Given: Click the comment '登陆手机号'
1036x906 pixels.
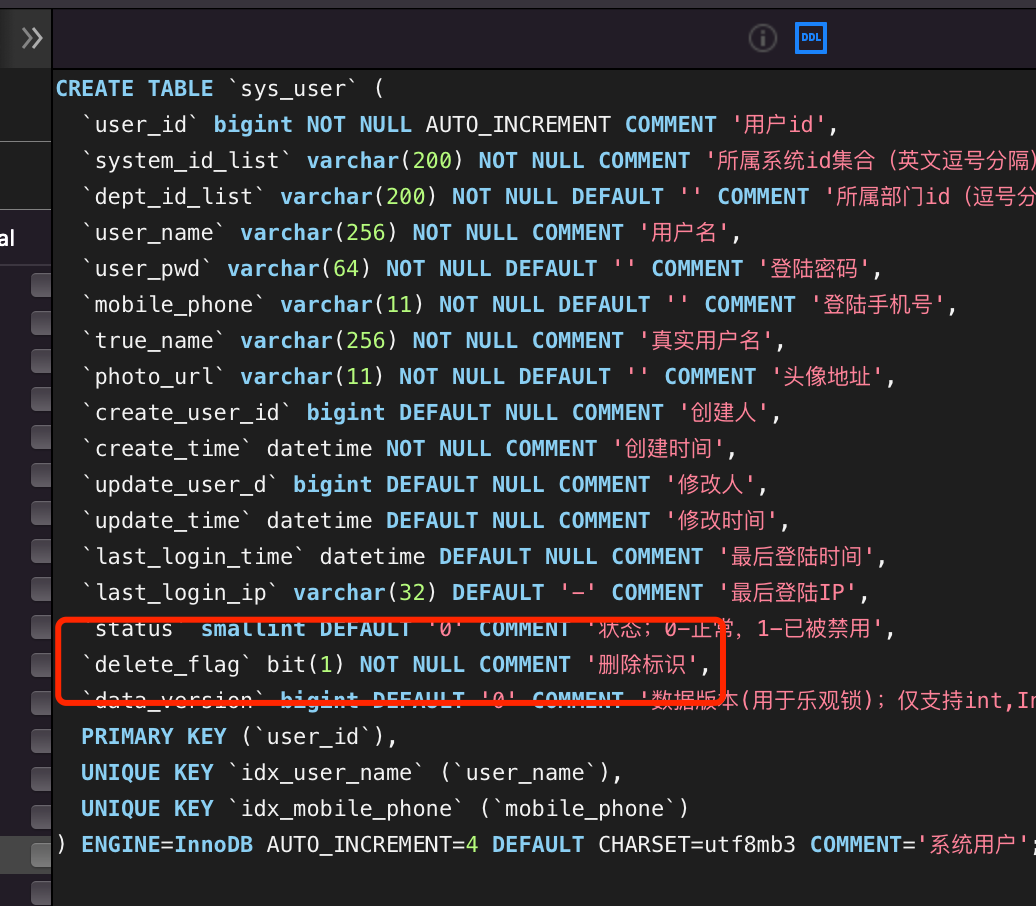Looking at the screenshot, I should click(877, 304).
